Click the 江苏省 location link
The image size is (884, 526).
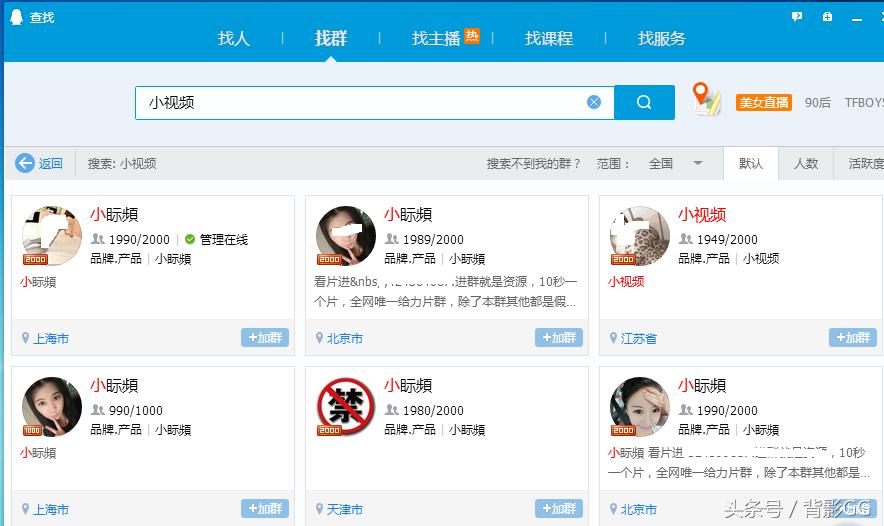click(x=638, y=338)
